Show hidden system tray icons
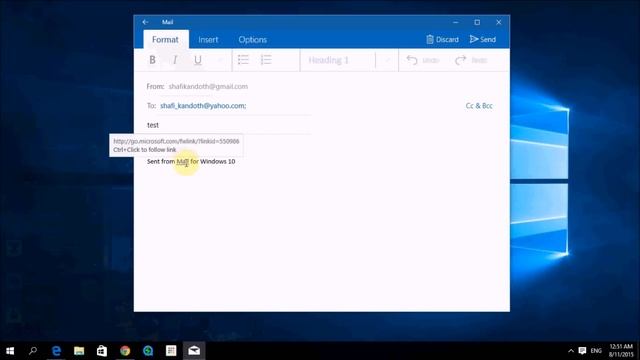Screen dimensions: 640x360 571,351
